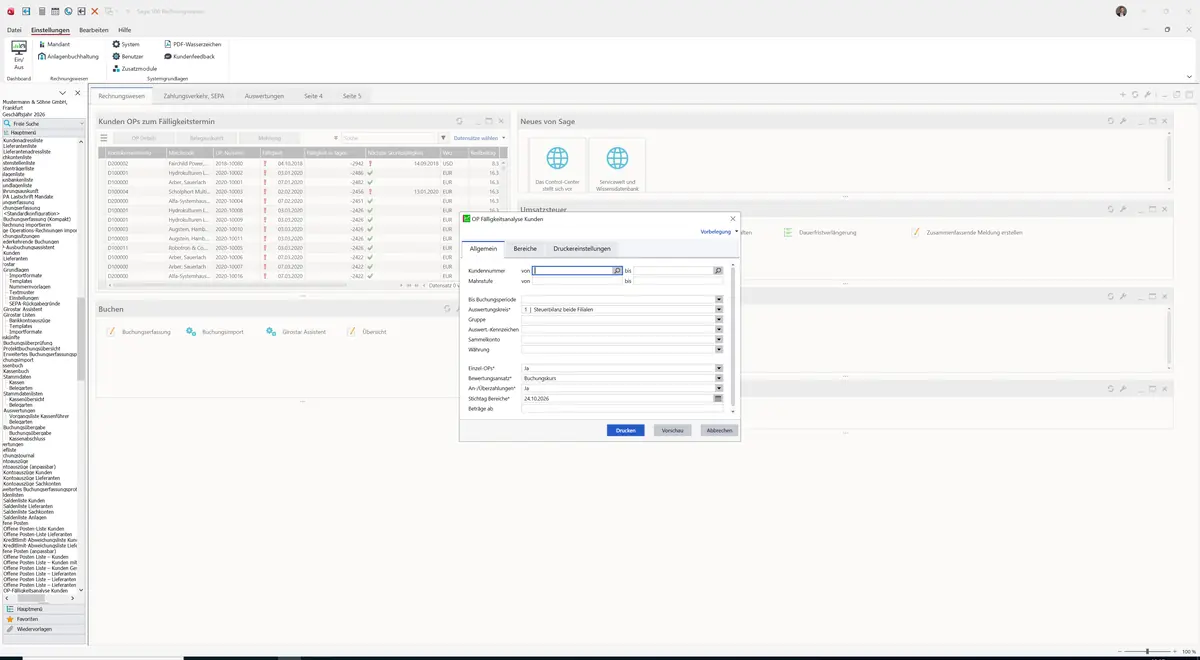
Task: Open the Kundenfeedback option
Action: coord(189,56)
